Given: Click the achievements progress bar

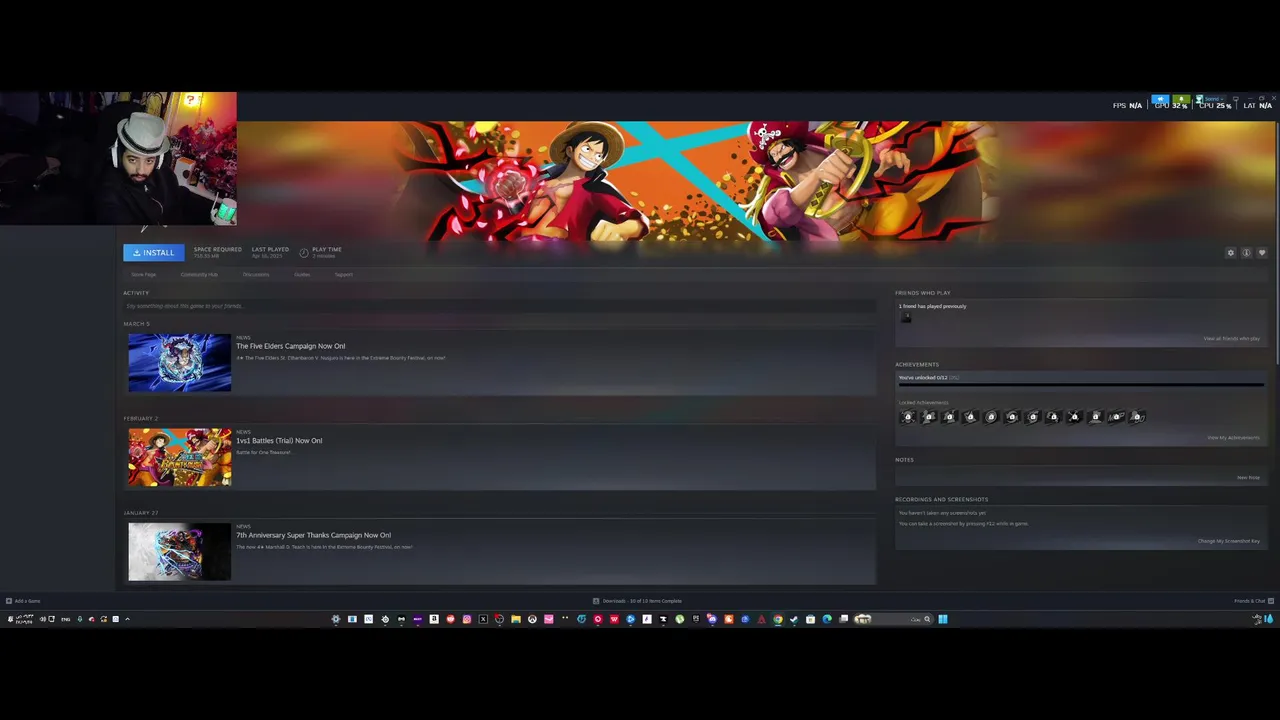Looking at the screenshot, I should click(x=1080, y=385).
